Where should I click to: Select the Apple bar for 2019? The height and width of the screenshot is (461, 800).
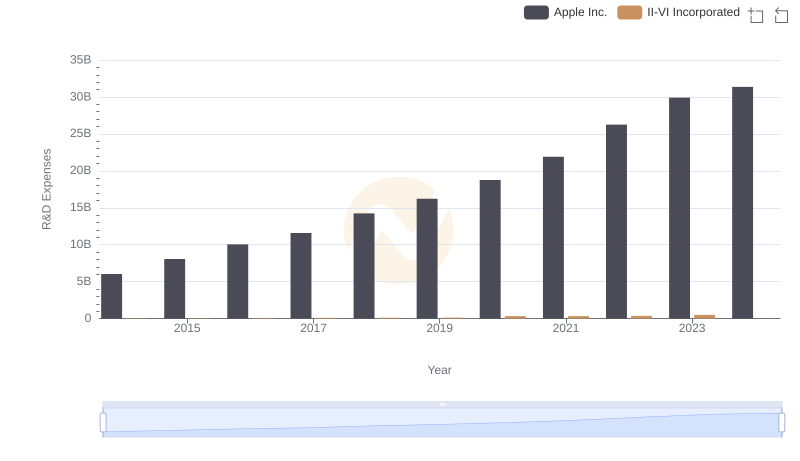(427, 258)
